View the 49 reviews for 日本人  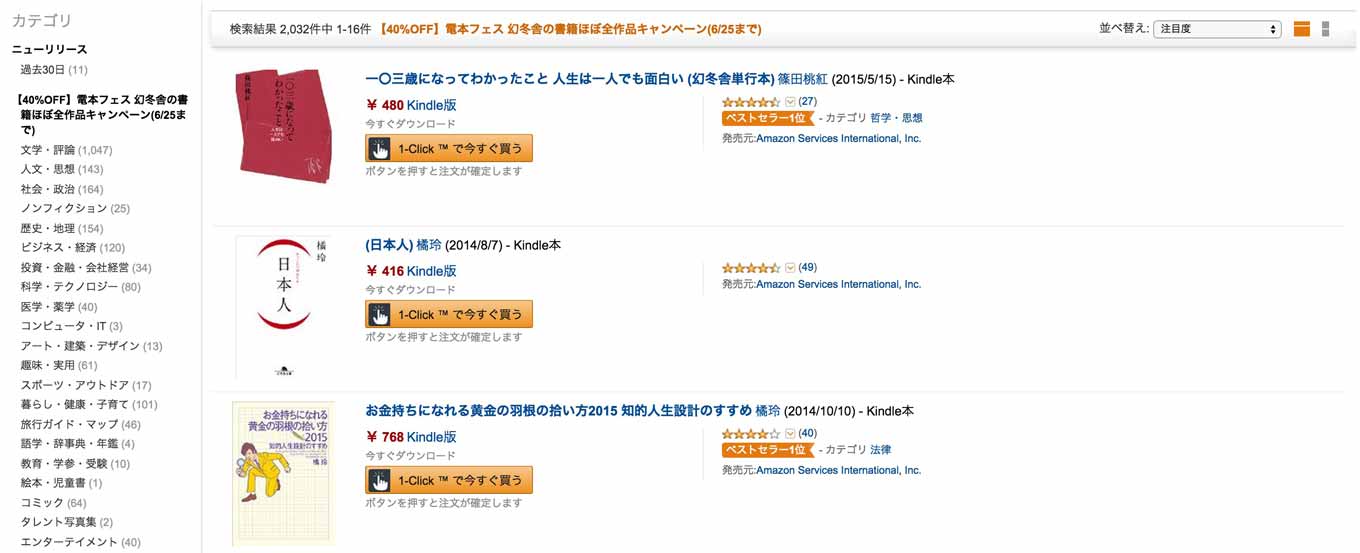click(x=808, y=268)
